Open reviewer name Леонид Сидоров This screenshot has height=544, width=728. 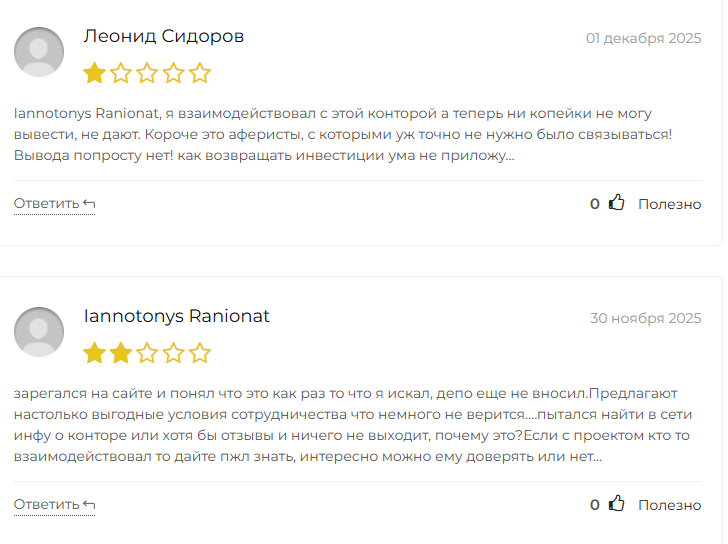point(164,37)
